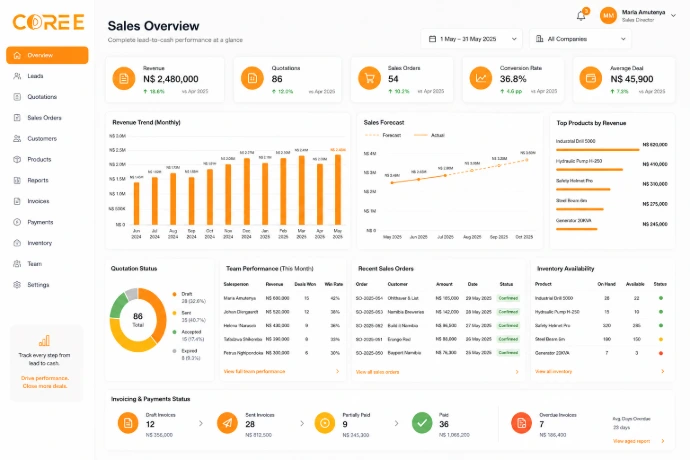Open the View aged report link

pyautogui.click(x=631, y=441)
